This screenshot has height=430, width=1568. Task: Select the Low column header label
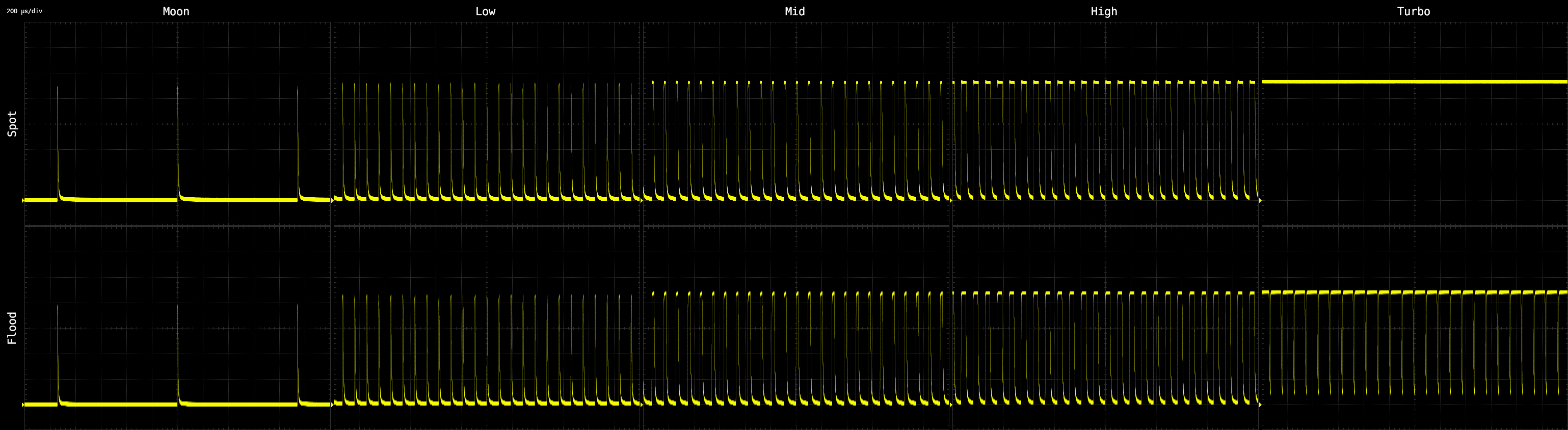pos(485,12)
